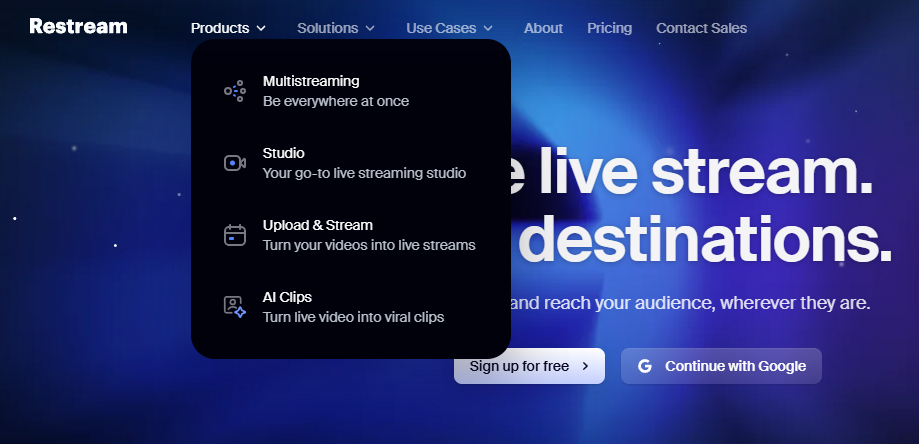This screenshot has width=919, height=444.
Task: Expand the Use Cases dropdown chevron
Action: click(488, 29)
